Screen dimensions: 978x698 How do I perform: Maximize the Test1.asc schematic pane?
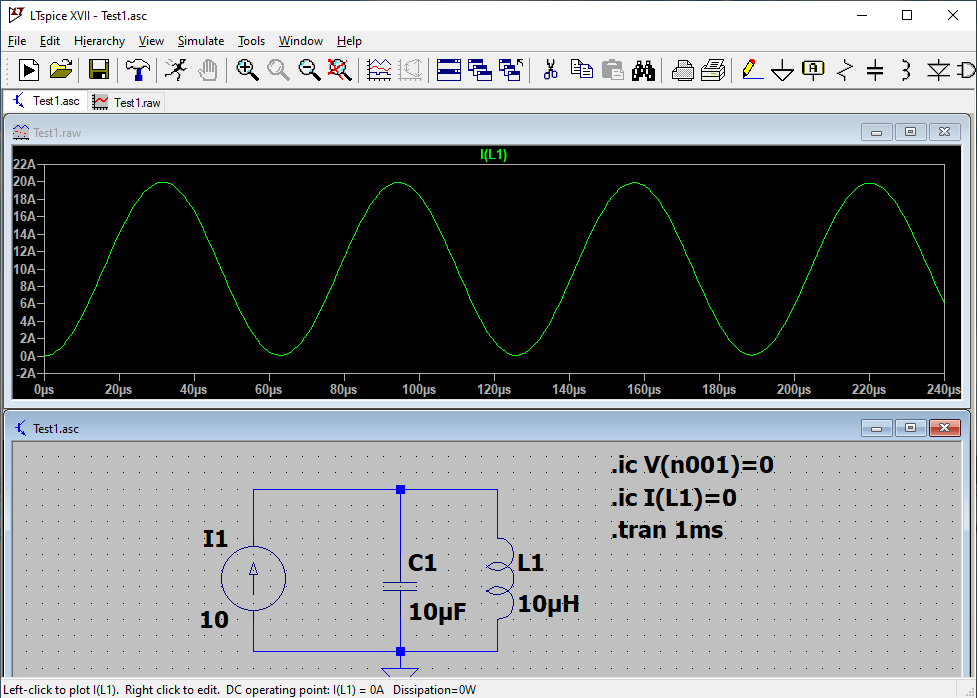910,428
